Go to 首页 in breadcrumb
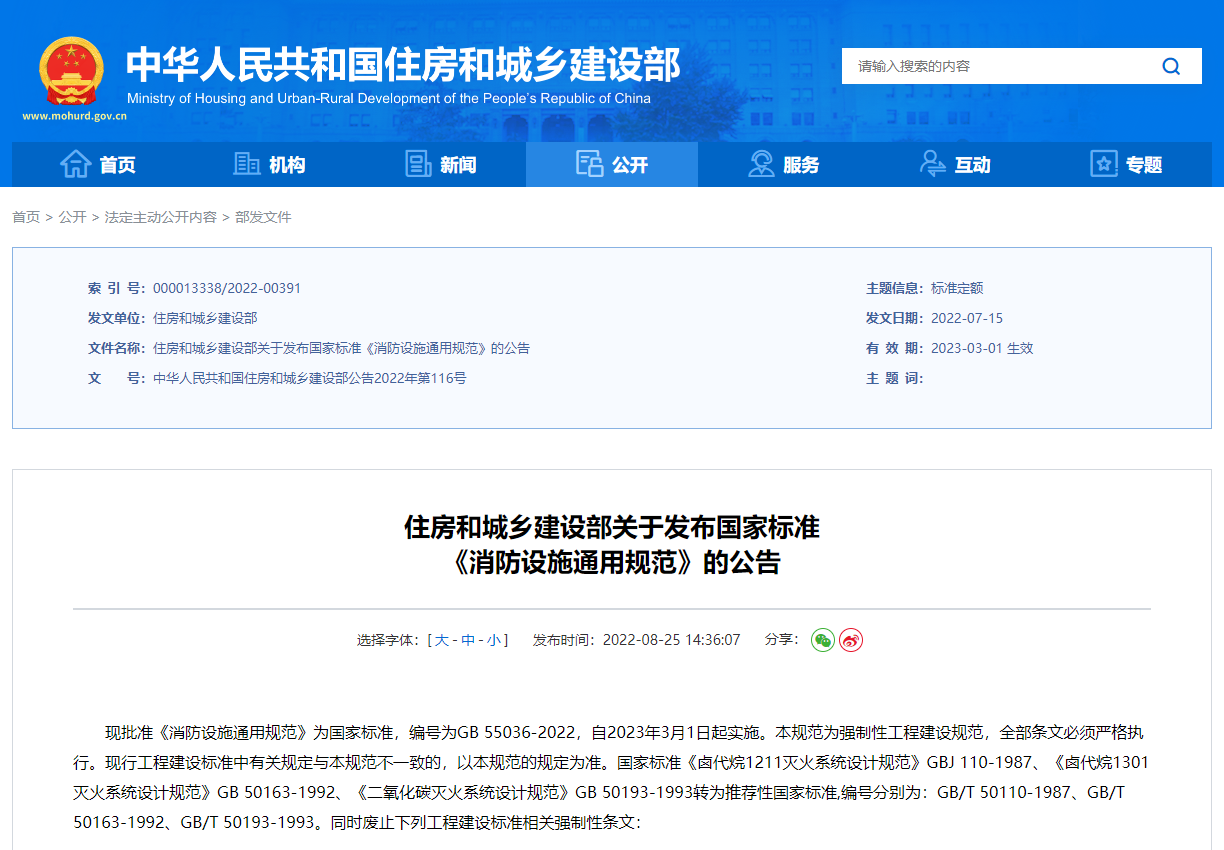The width and height of the screenshot is (1224, 850). (x=26, y=217)
